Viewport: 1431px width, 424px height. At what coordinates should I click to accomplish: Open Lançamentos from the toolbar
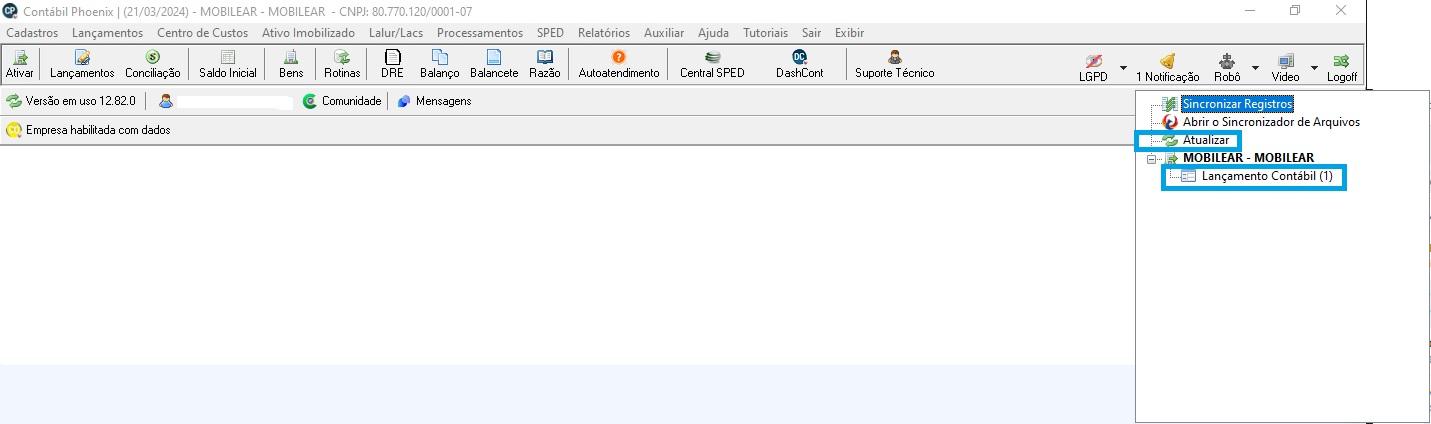[x=82, y=65]
